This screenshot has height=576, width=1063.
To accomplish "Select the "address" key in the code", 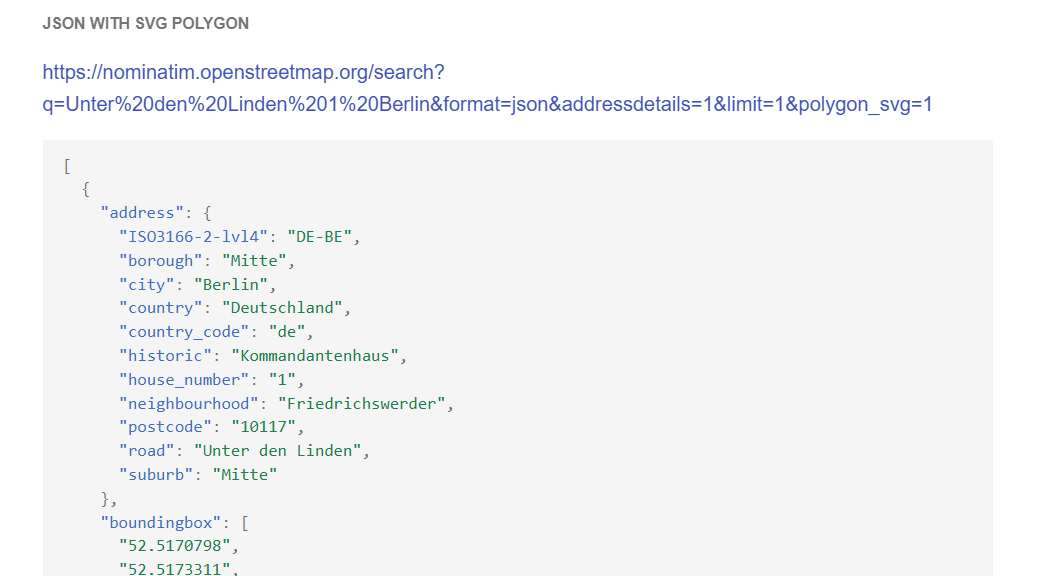I will (142, 212).
